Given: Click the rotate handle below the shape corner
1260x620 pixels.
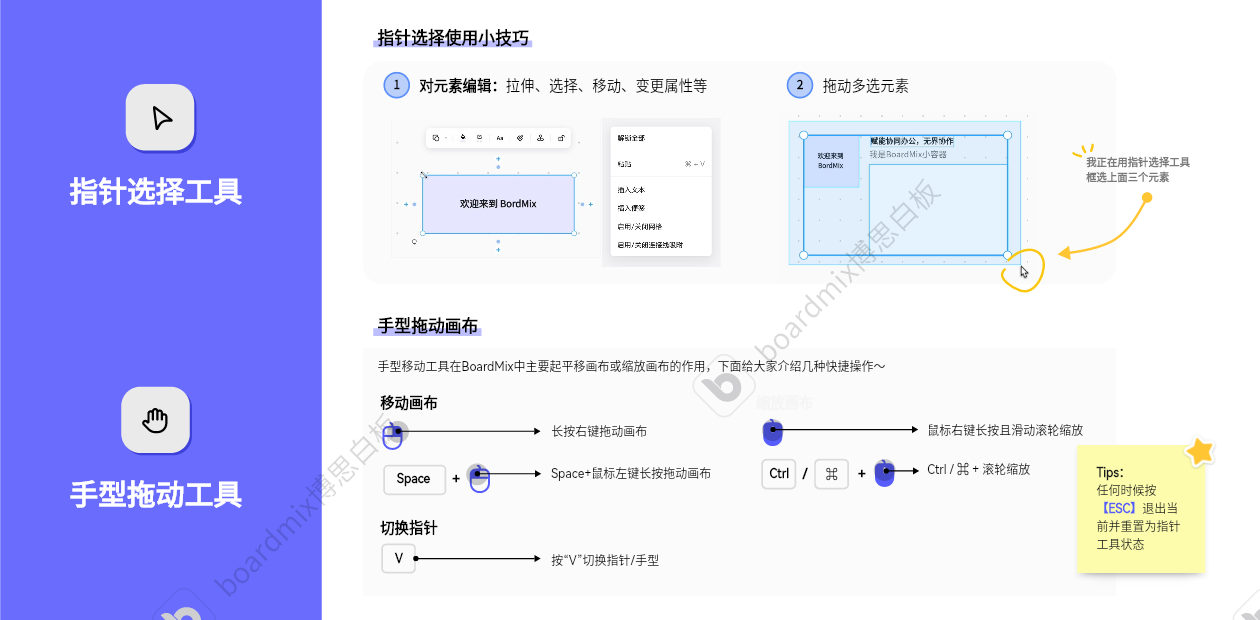Looking at the screenshot, I should click(x=414, y=241).
